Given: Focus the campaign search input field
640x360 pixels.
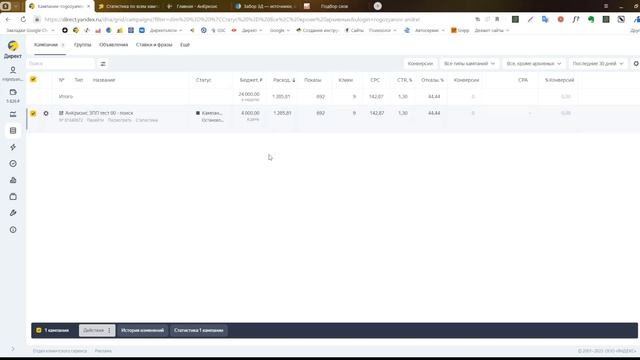Looking at the screenshot, I should pos(60,64).
